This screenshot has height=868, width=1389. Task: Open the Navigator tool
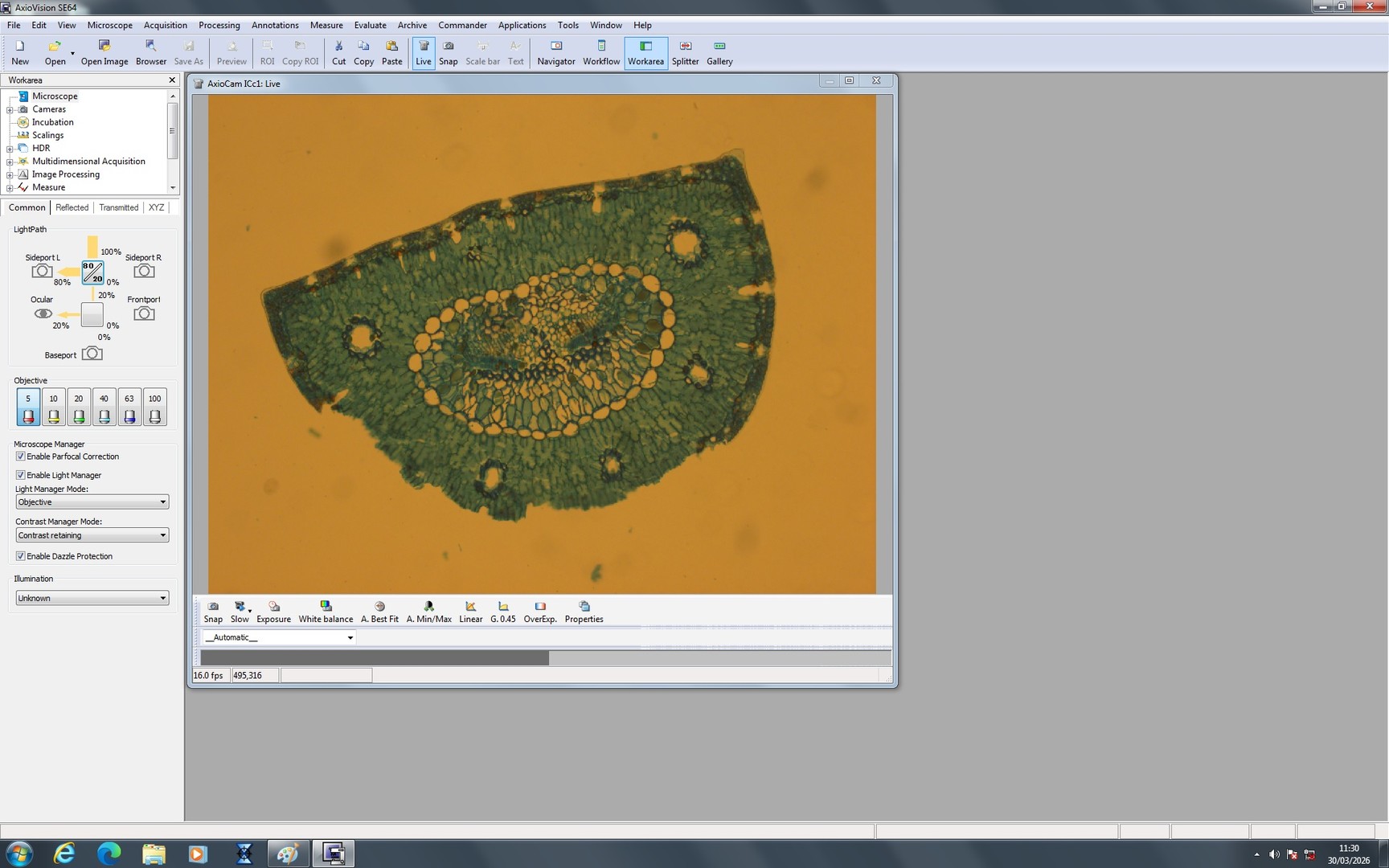[555, 52]
